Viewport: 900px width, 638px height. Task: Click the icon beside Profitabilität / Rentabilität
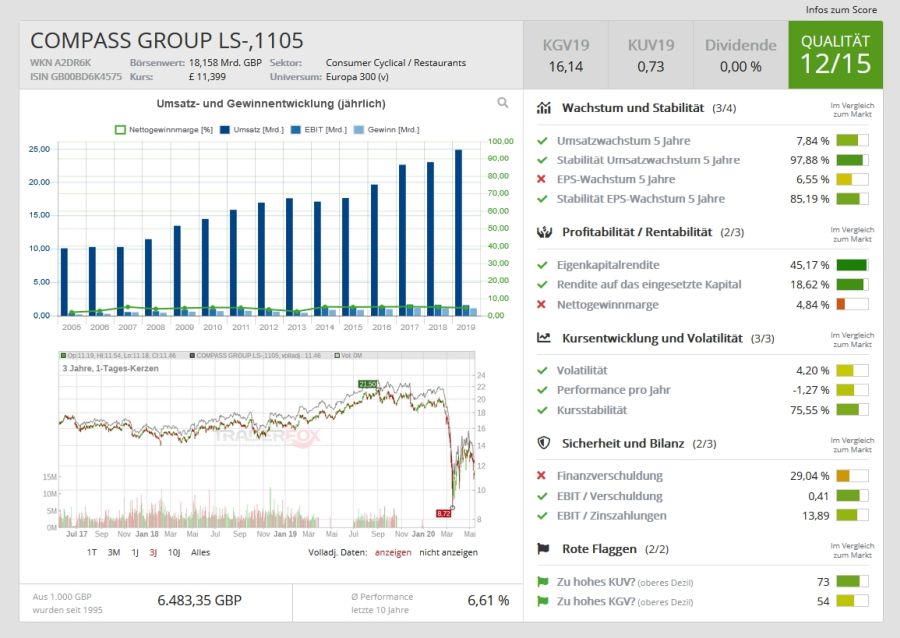pyautogui.click(x=544, y=232)
